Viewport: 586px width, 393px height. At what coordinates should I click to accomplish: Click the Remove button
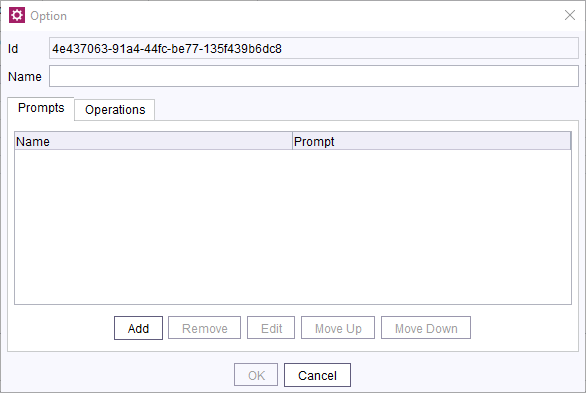[x=204, y=328]
